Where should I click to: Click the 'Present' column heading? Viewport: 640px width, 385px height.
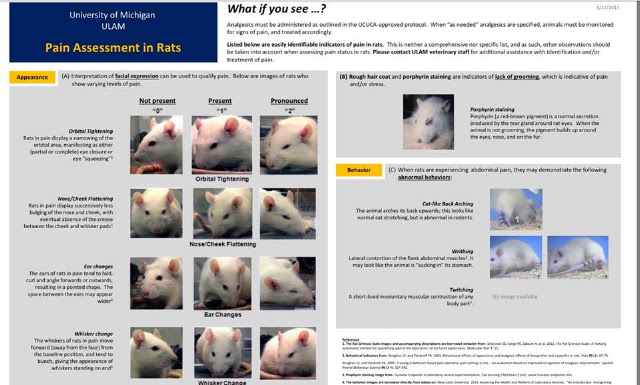(220, 101)
